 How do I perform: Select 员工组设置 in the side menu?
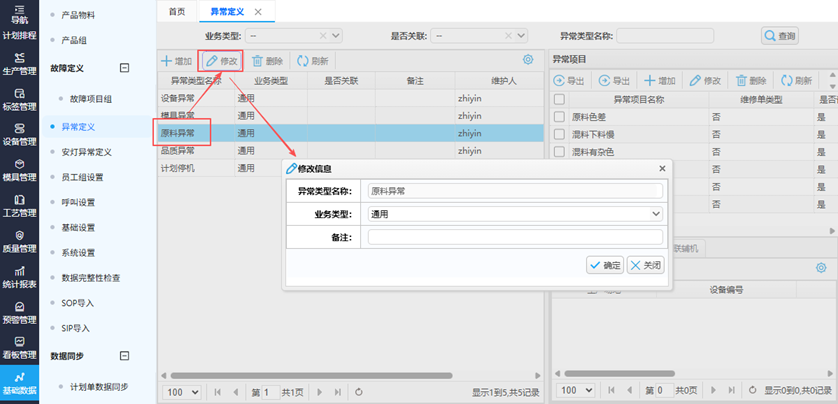coord(86,177)
